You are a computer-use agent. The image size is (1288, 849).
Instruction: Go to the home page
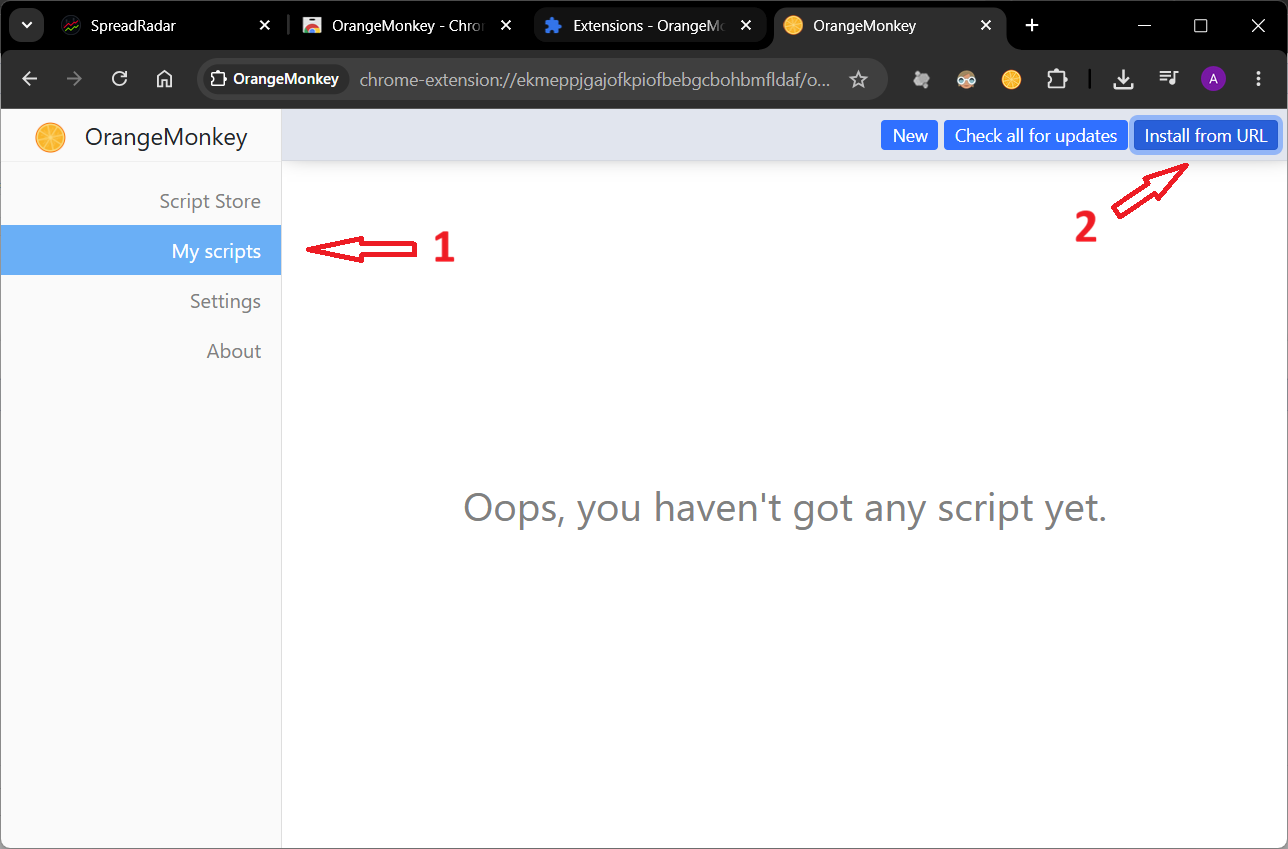165,79
